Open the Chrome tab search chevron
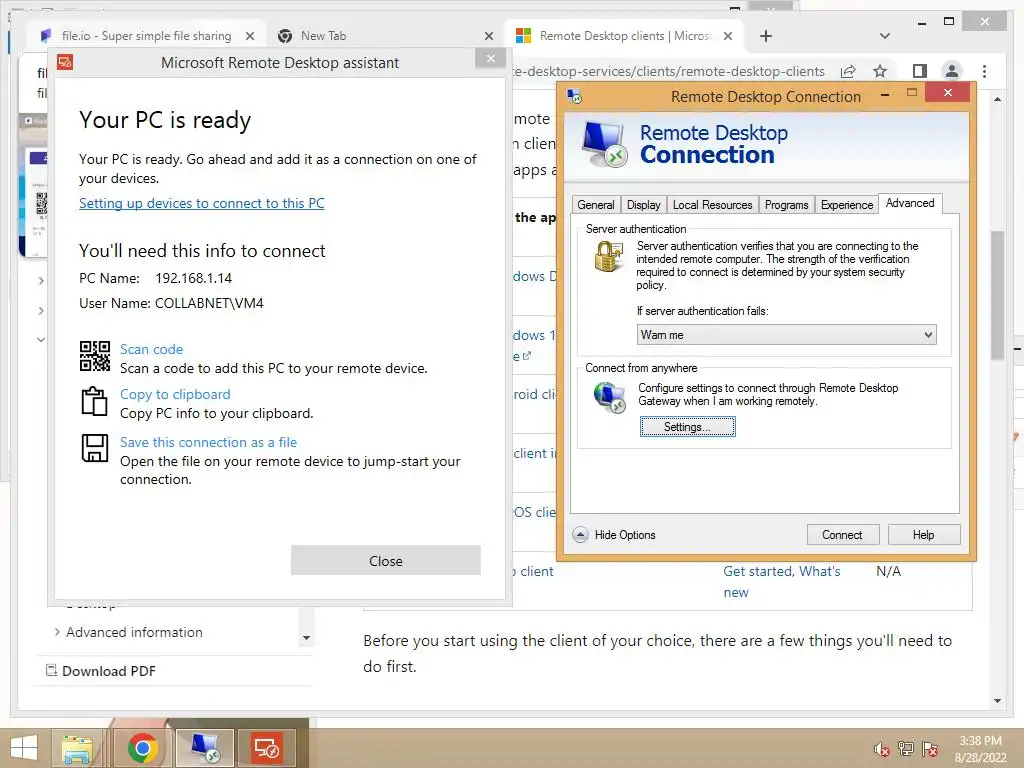Viewport: 1024px width, 768px height. click(884, 36)
